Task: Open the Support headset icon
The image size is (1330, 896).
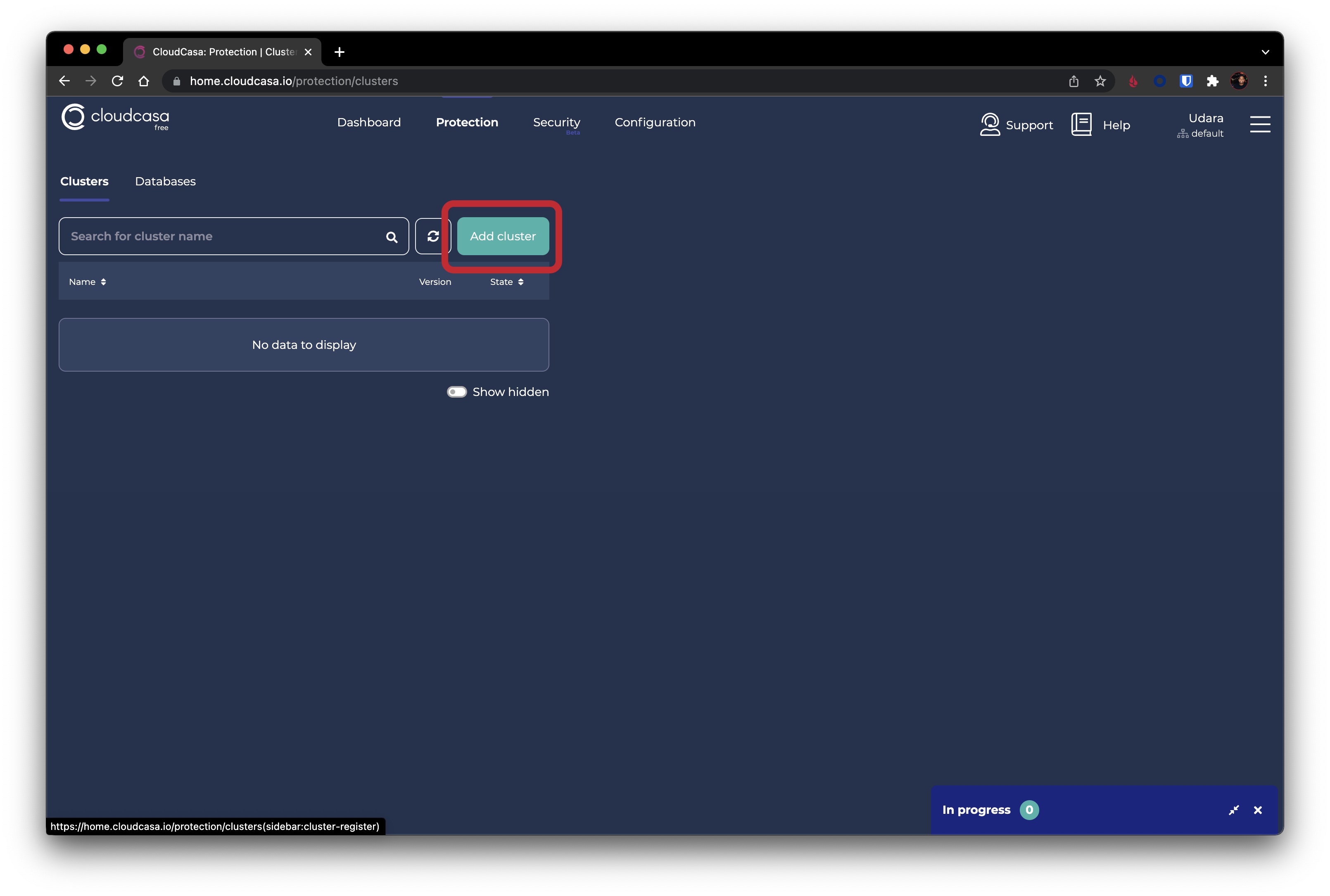Action: coord(989,124)
